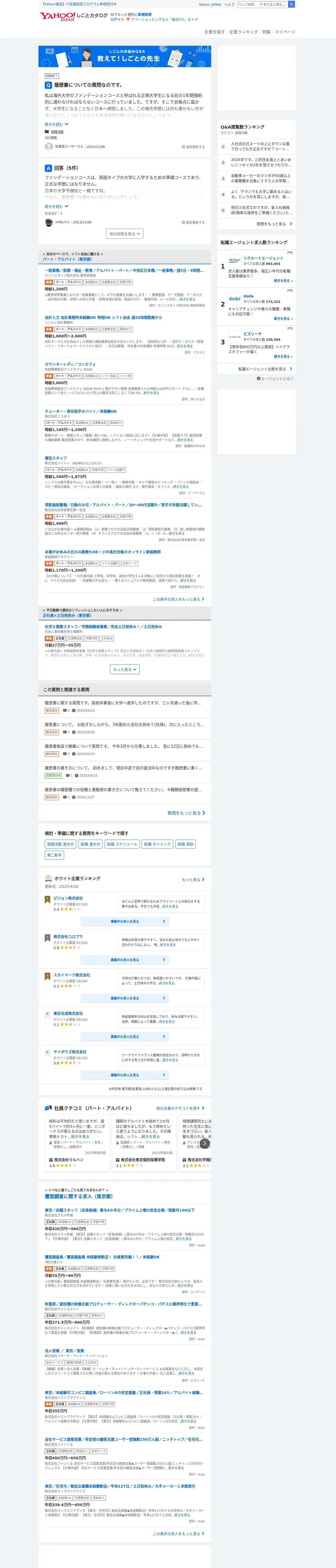Click the ホワイト企業ランキング building icon
The image size is (336, 1568).
point(48,878)
